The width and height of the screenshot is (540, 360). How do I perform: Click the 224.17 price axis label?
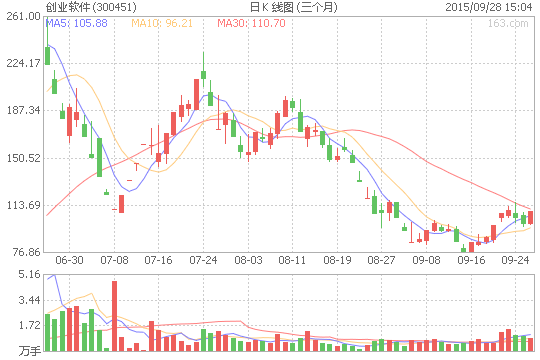pos(23,63)
